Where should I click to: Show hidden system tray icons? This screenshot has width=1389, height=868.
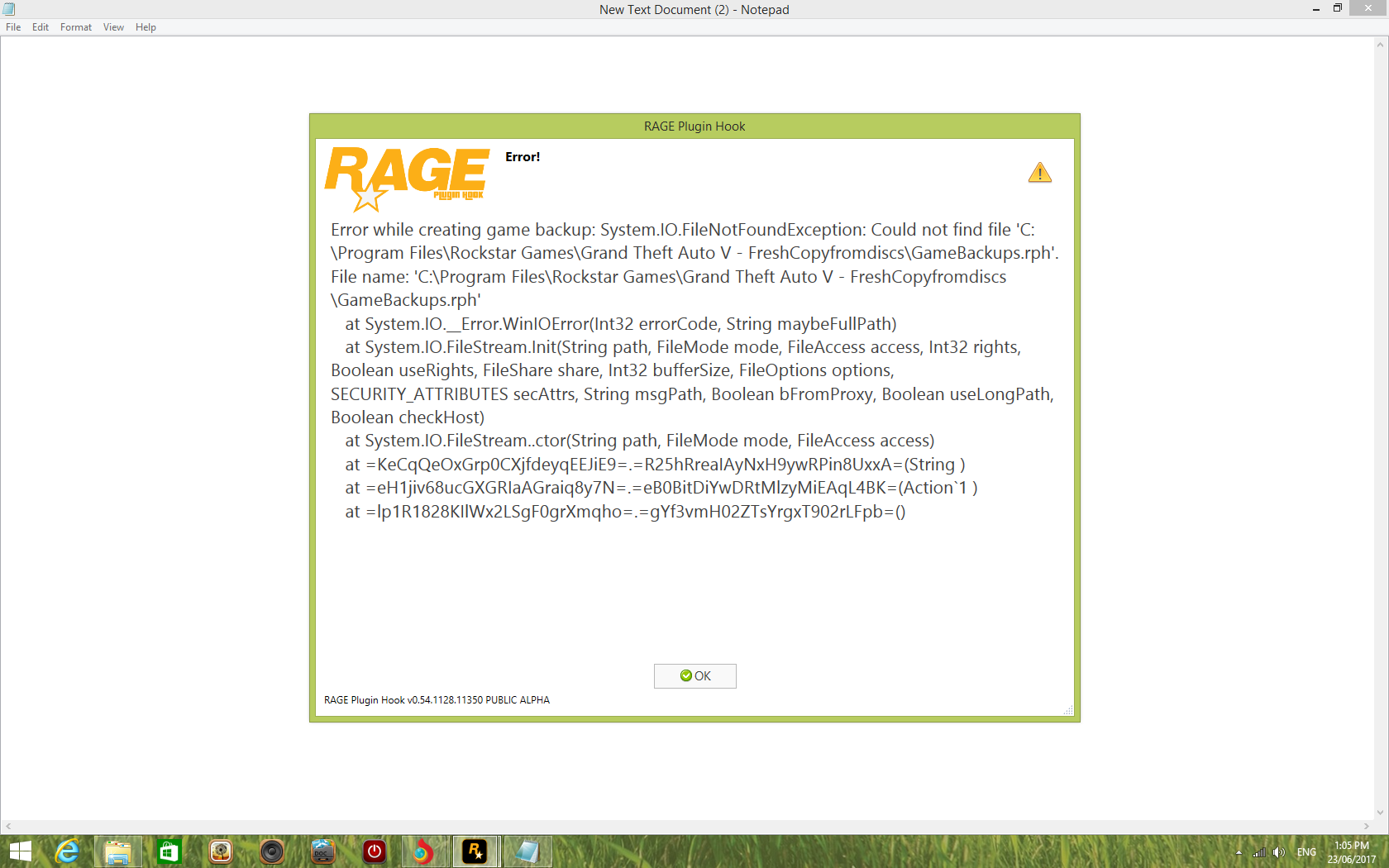tap(1239, 852)
